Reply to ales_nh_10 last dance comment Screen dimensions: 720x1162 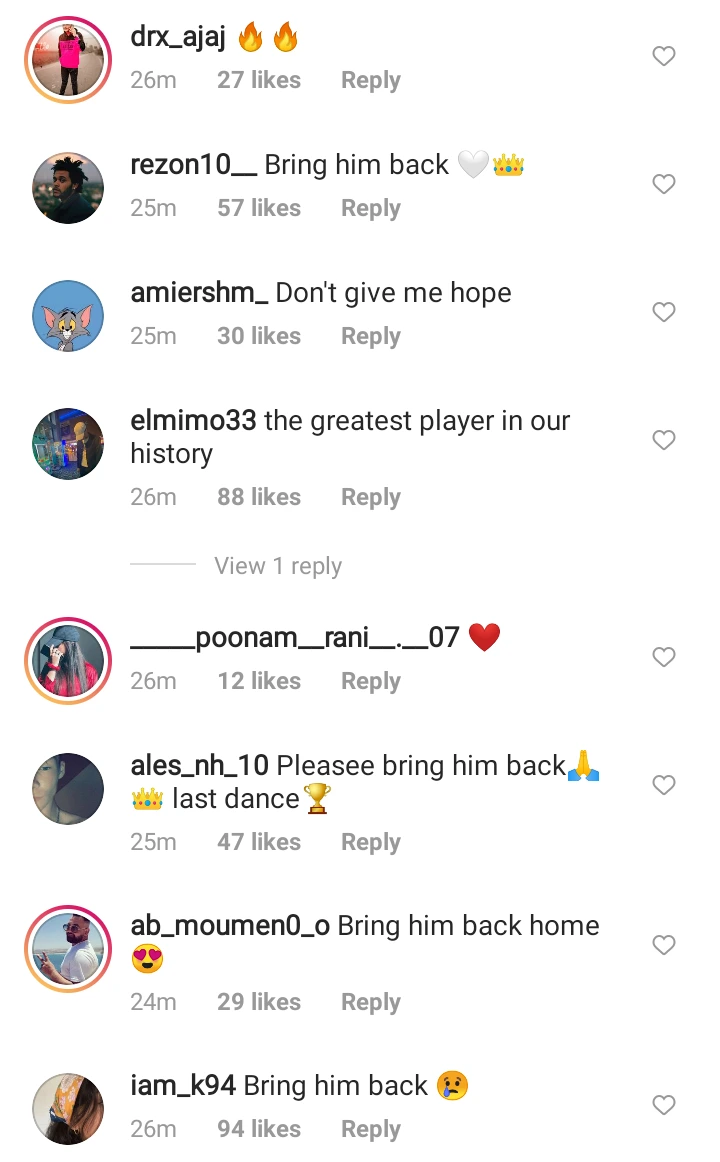coord(370,843)
